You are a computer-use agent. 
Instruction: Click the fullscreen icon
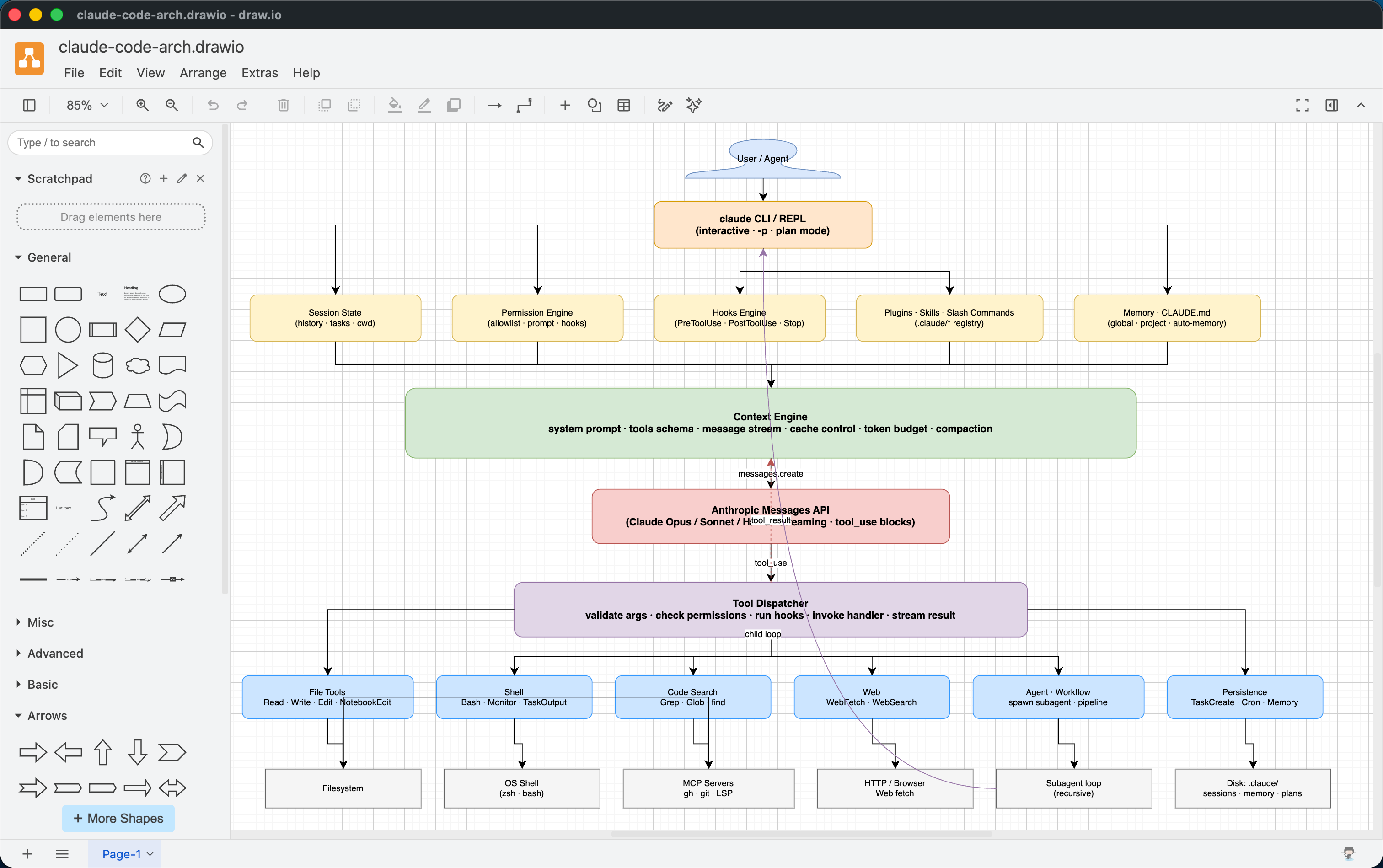pyautogui.click(x=1303, y=105)
